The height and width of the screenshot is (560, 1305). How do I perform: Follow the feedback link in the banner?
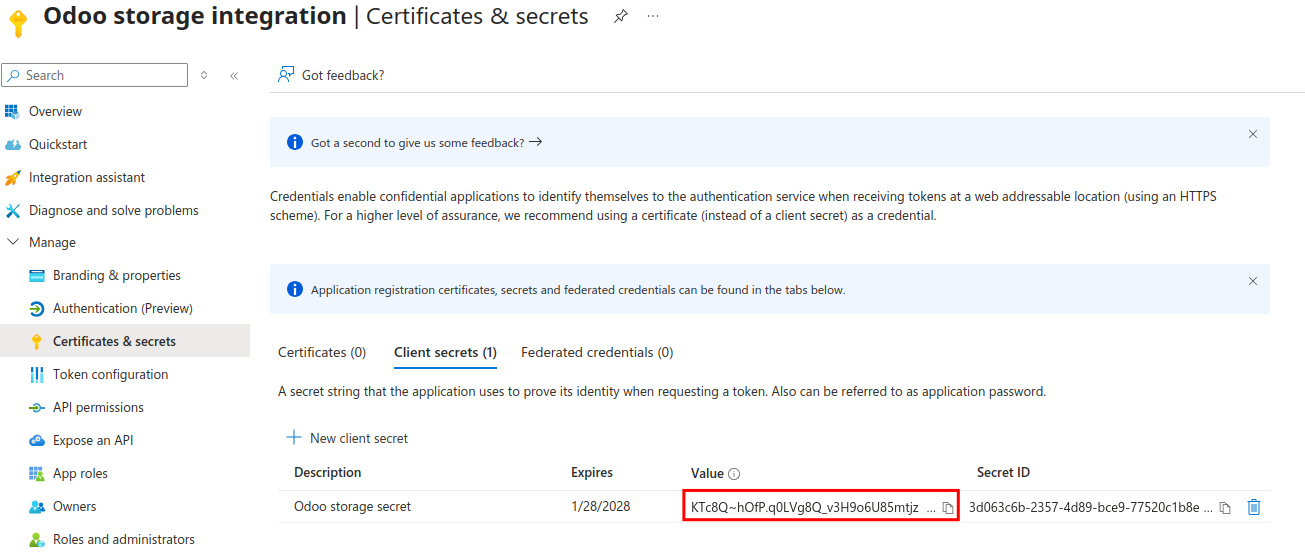point(426,142)
